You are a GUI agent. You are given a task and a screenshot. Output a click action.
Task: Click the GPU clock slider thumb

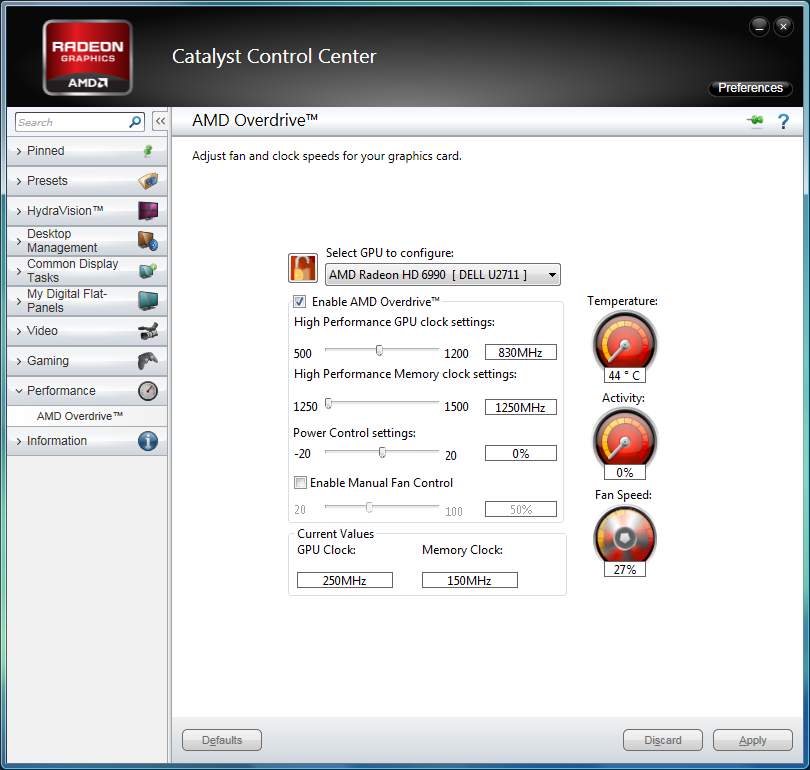click(379, 351)
